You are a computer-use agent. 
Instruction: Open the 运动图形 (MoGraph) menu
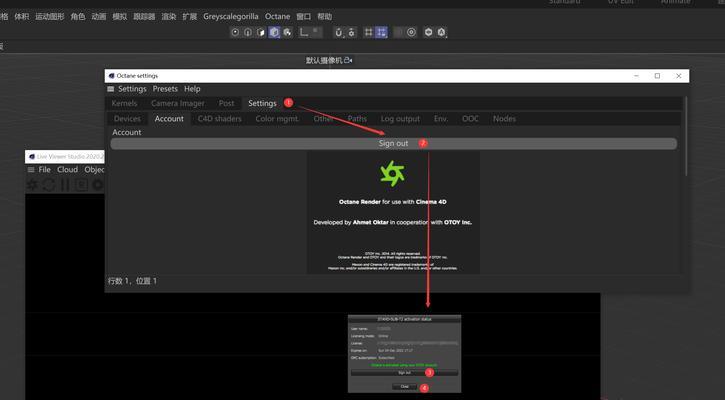(x=50, y=17)
